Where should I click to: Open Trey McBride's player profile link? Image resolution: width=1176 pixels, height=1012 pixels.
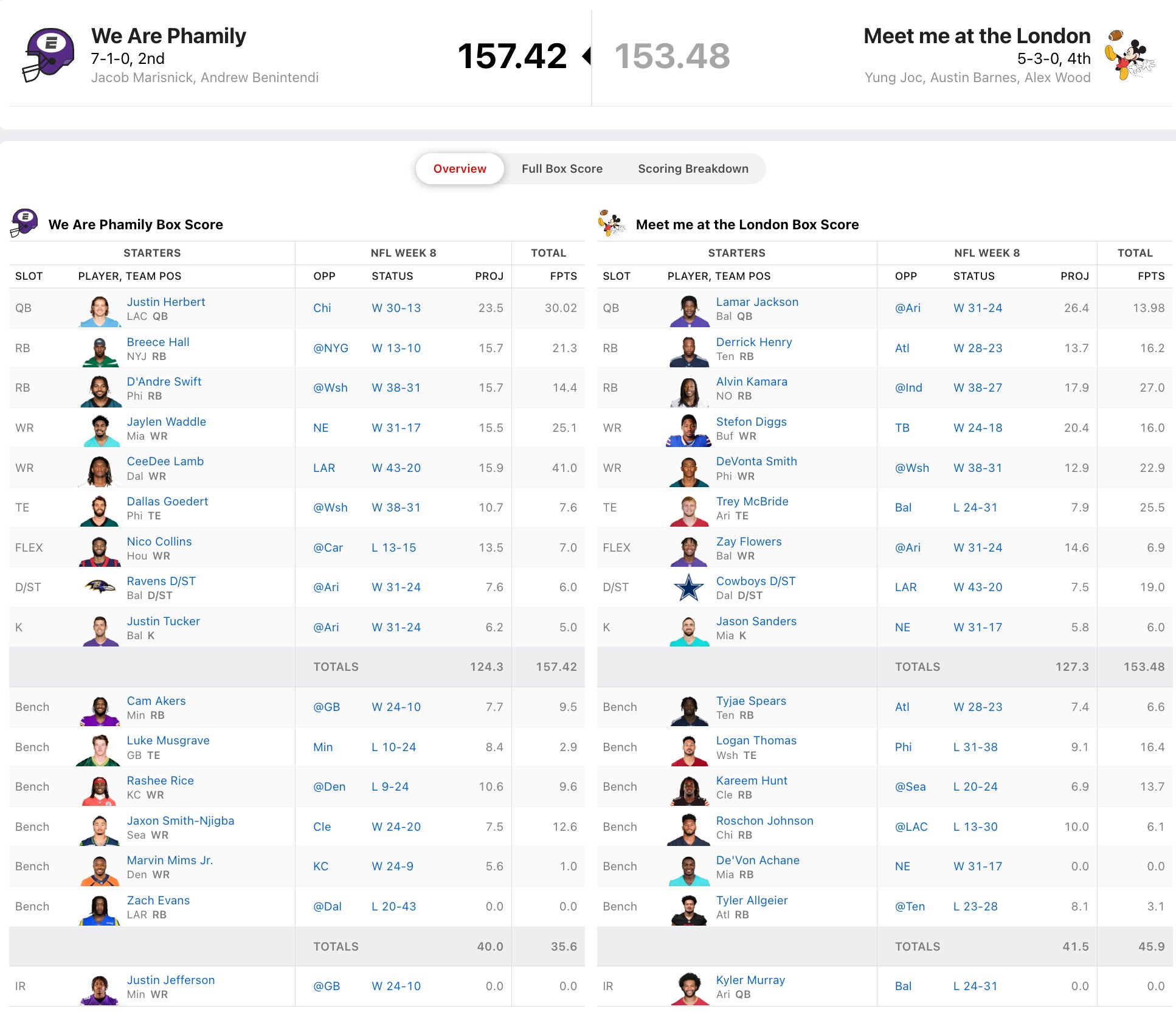pyautogui.click(x=752, y=501)
